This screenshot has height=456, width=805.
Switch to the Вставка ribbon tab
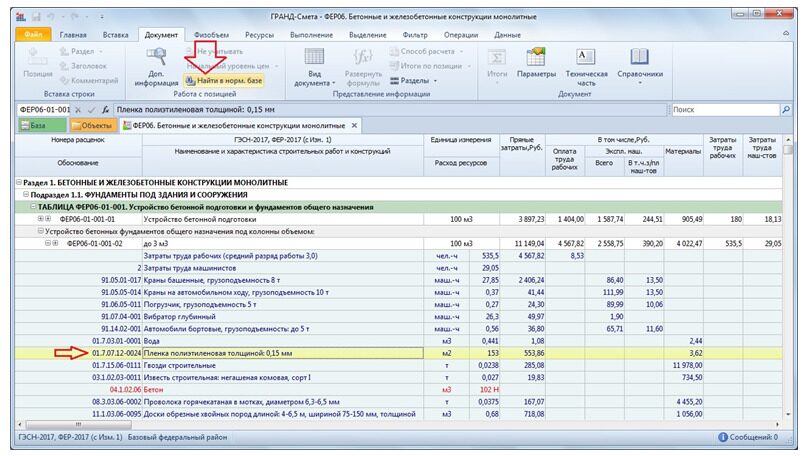click(x=116, y=35)
